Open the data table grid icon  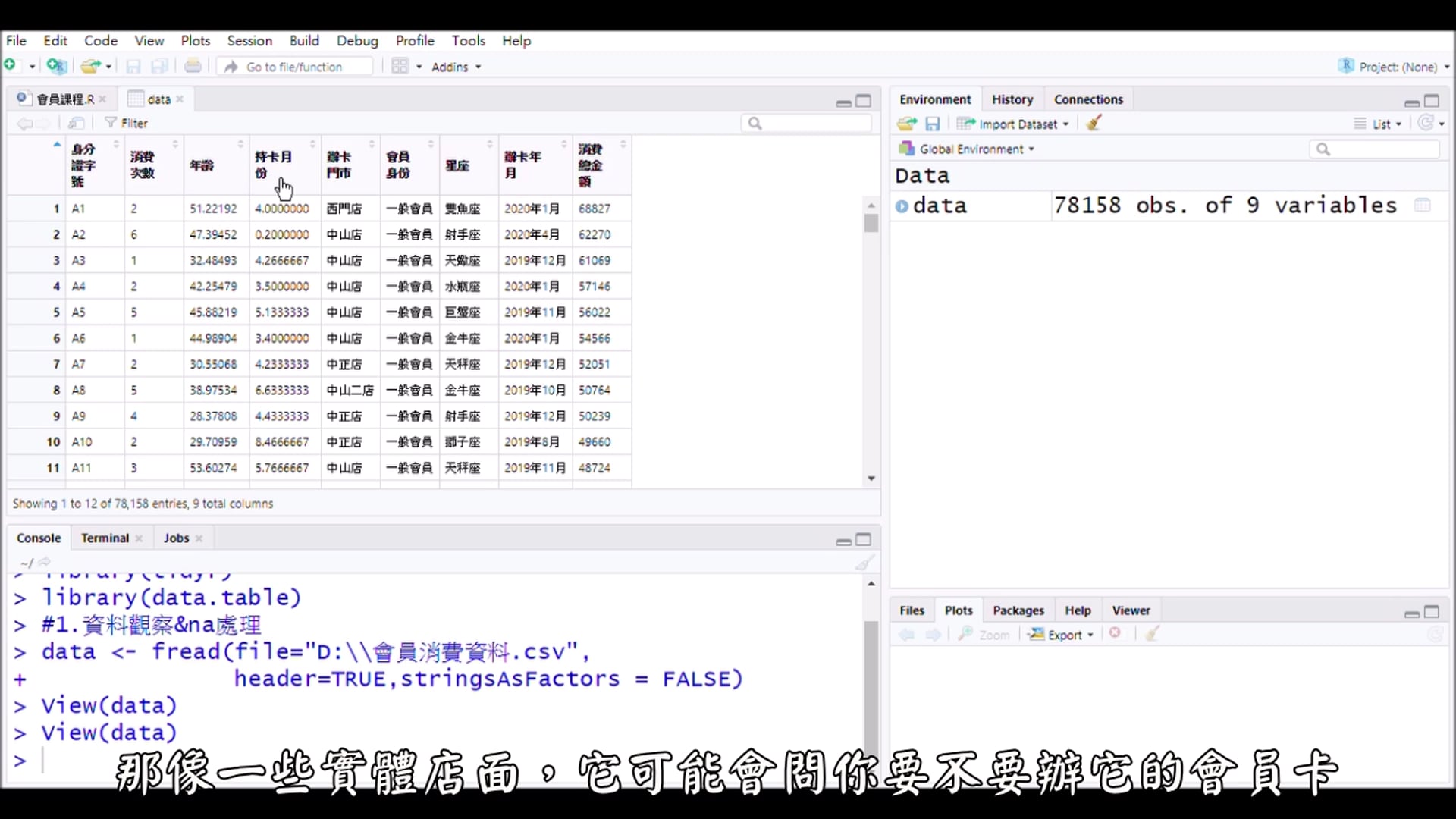pos(1423,206)
